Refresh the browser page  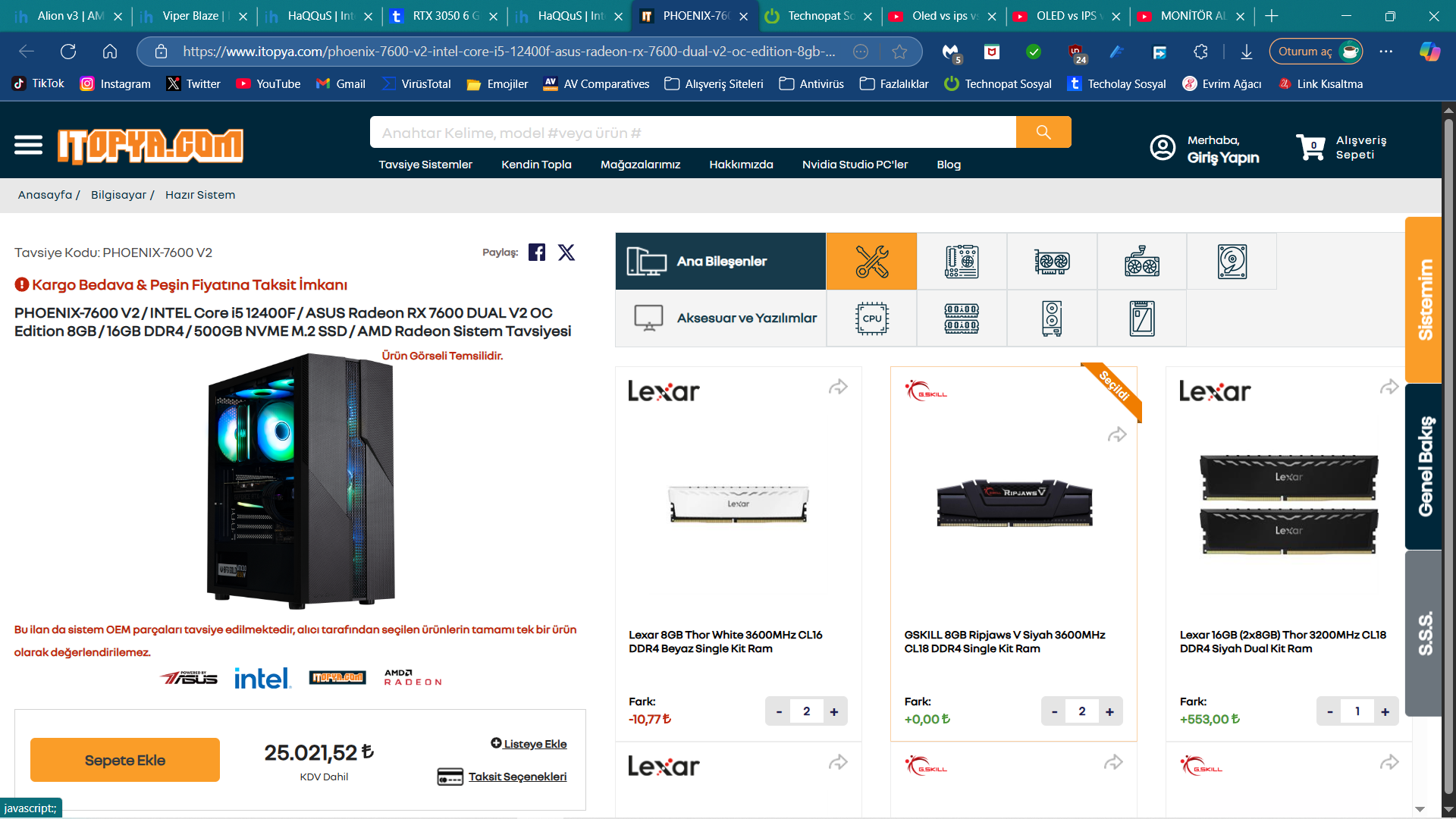(68, 52)
